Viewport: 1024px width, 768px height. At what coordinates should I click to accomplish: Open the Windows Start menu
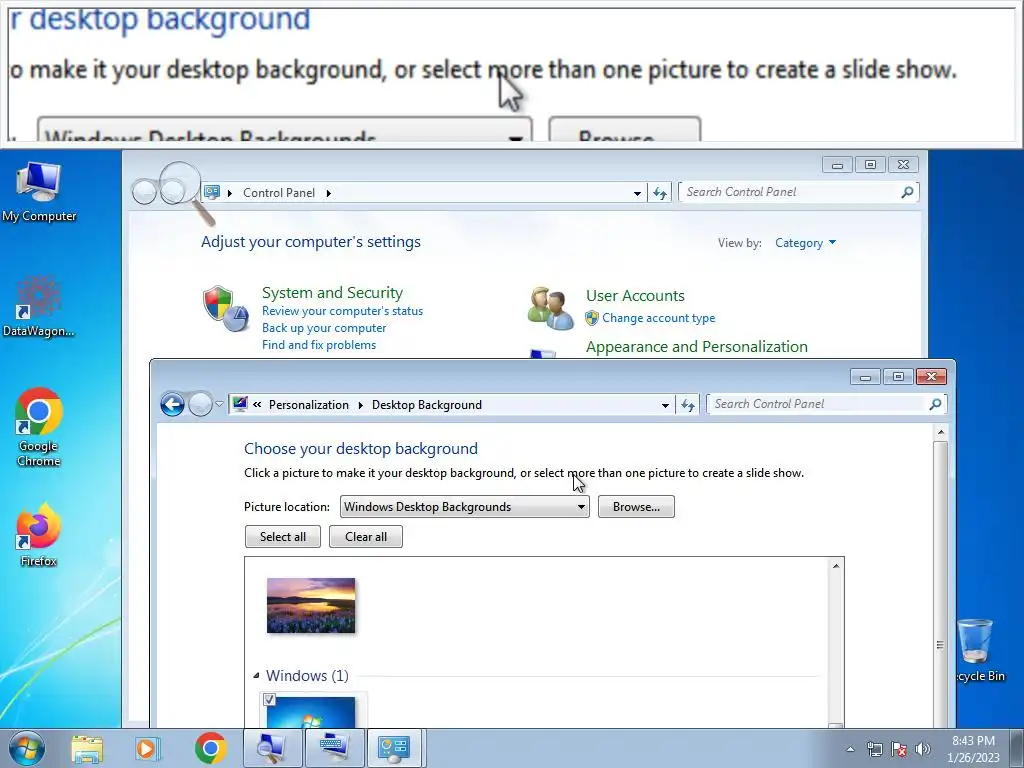[27, 748]
